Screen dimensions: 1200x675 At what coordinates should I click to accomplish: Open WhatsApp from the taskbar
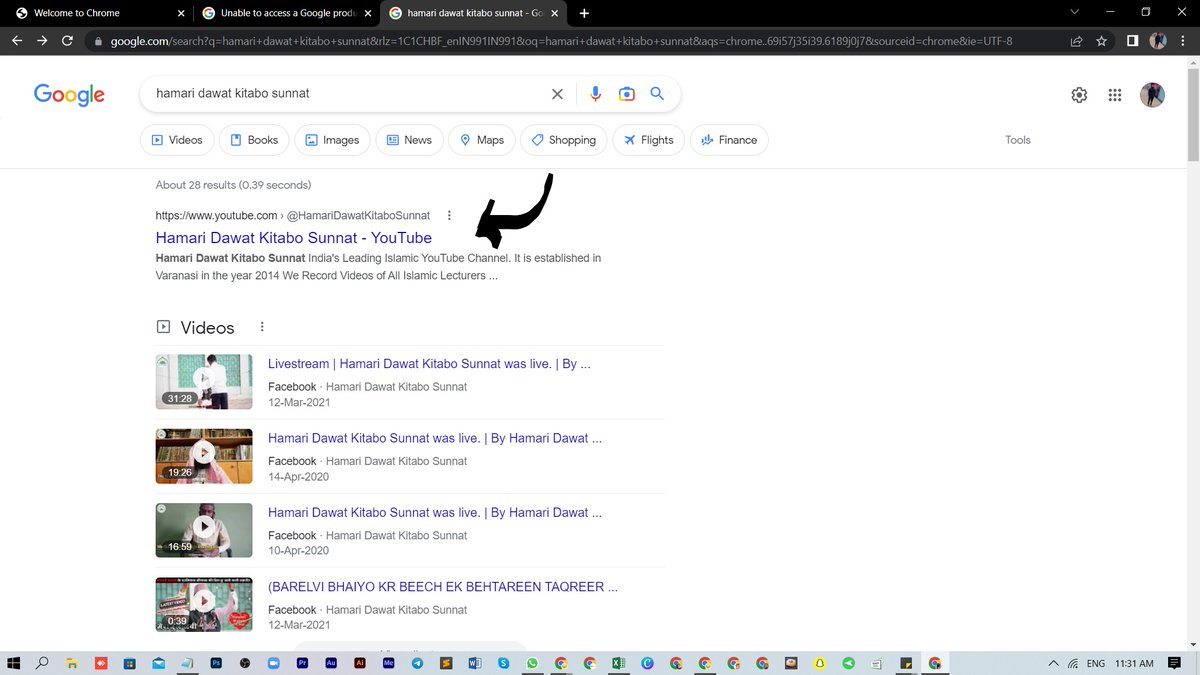[532, 662]
